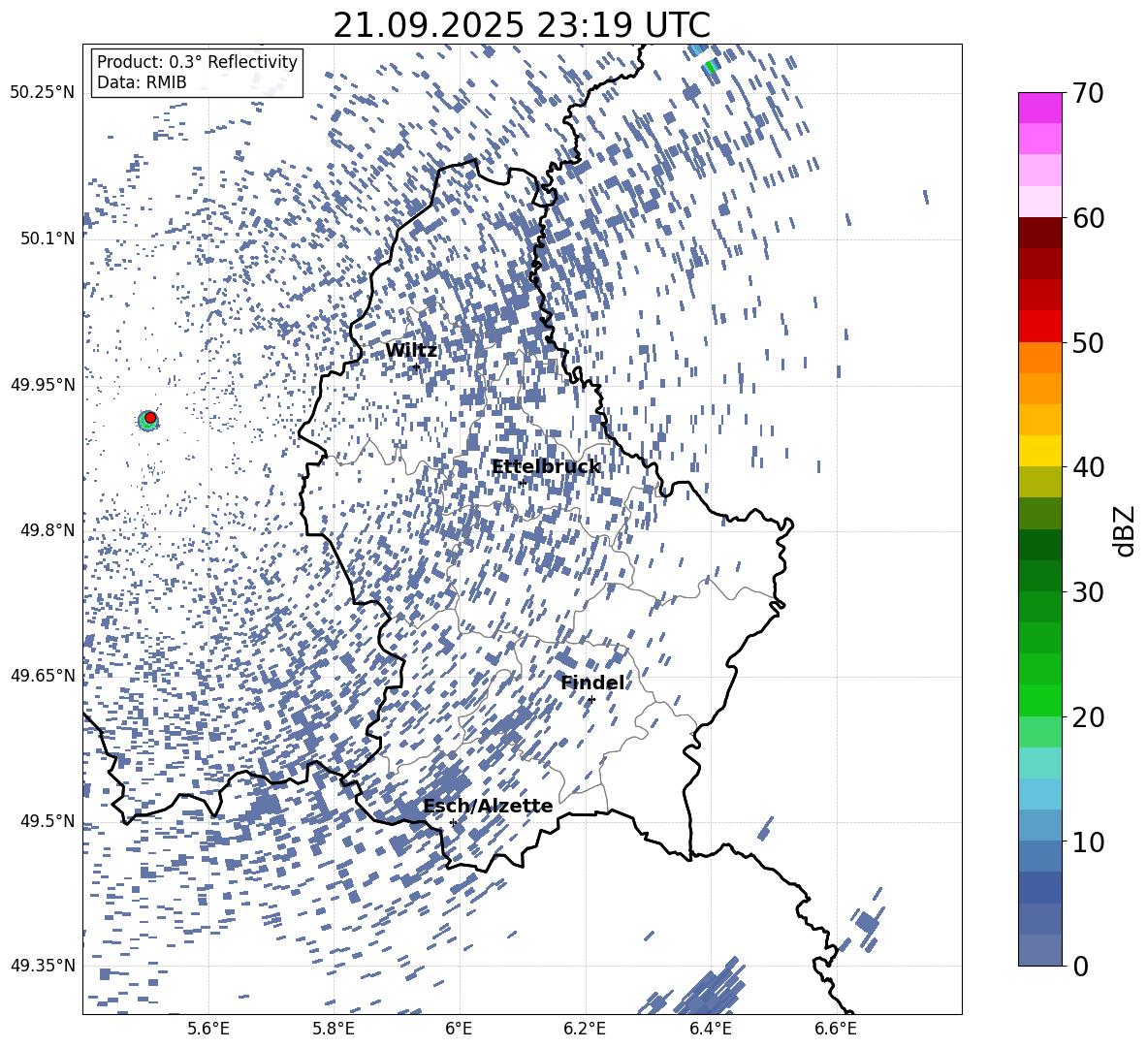The height and width of the screenshot is (1048, 1148).
Task: Click the Esch/Alzette city label
Action: click(488, 807)
